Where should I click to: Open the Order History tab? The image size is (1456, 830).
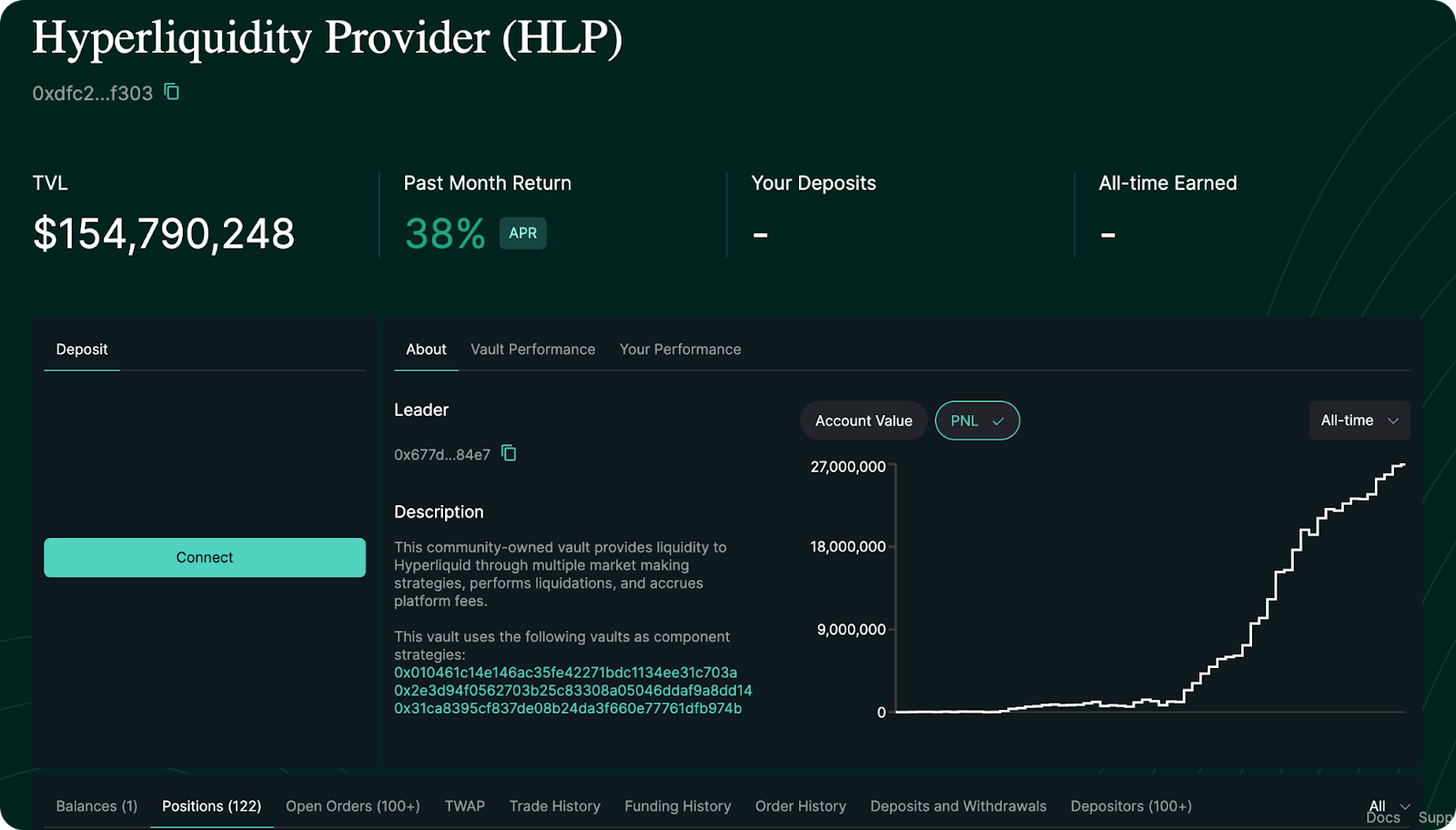pyautogui.click(x=801, y=806)
